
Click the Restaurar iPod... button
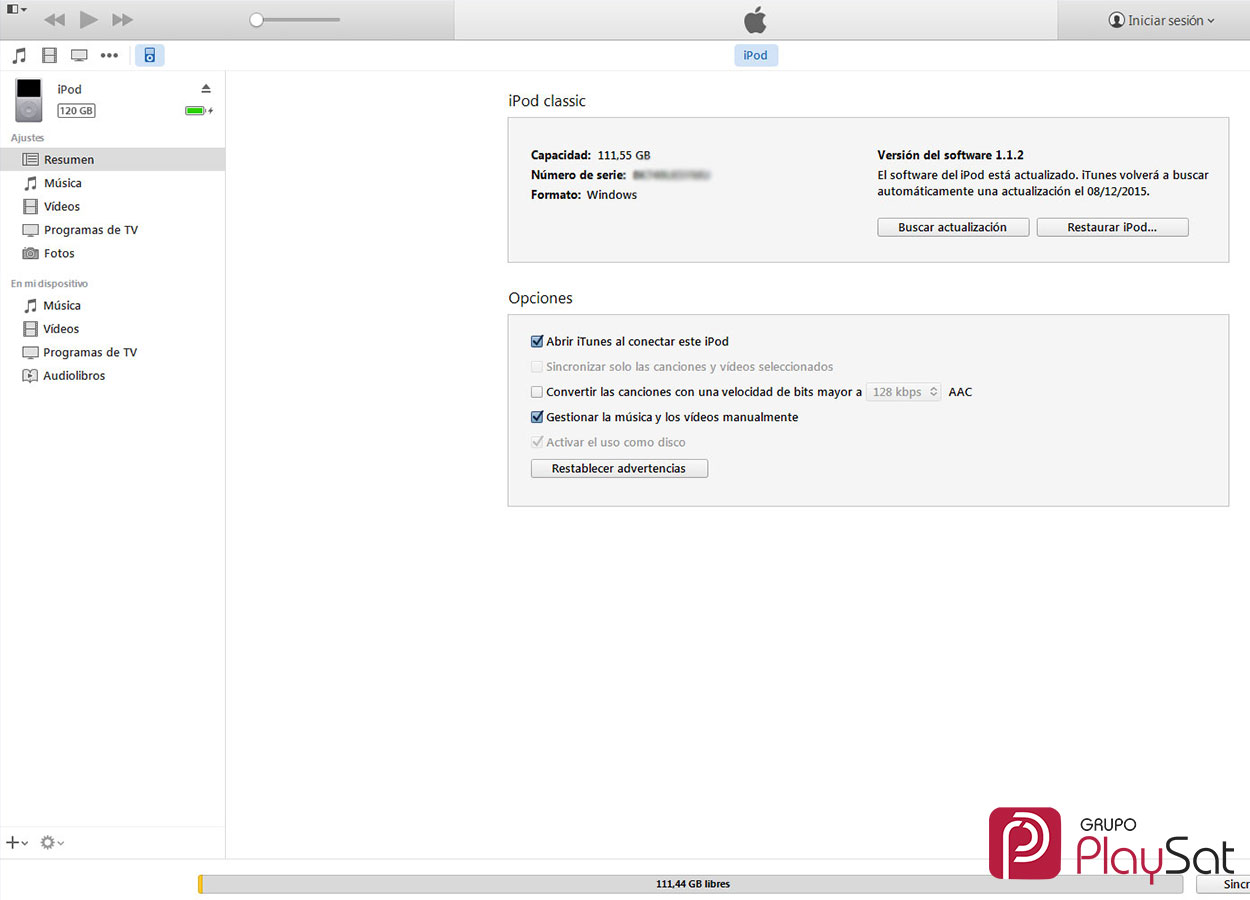(x=1112, y=227)
